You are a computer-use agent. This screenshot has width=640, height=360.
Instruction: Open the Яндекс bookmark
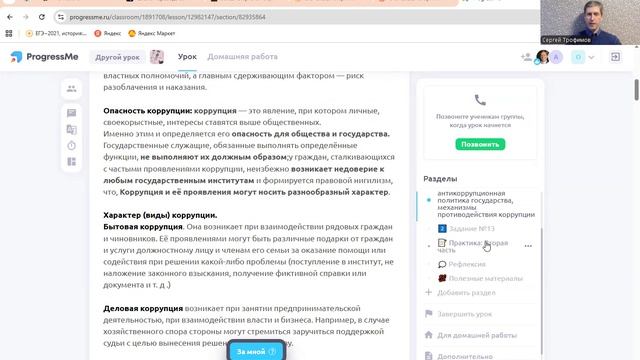(x=108, y=33)
